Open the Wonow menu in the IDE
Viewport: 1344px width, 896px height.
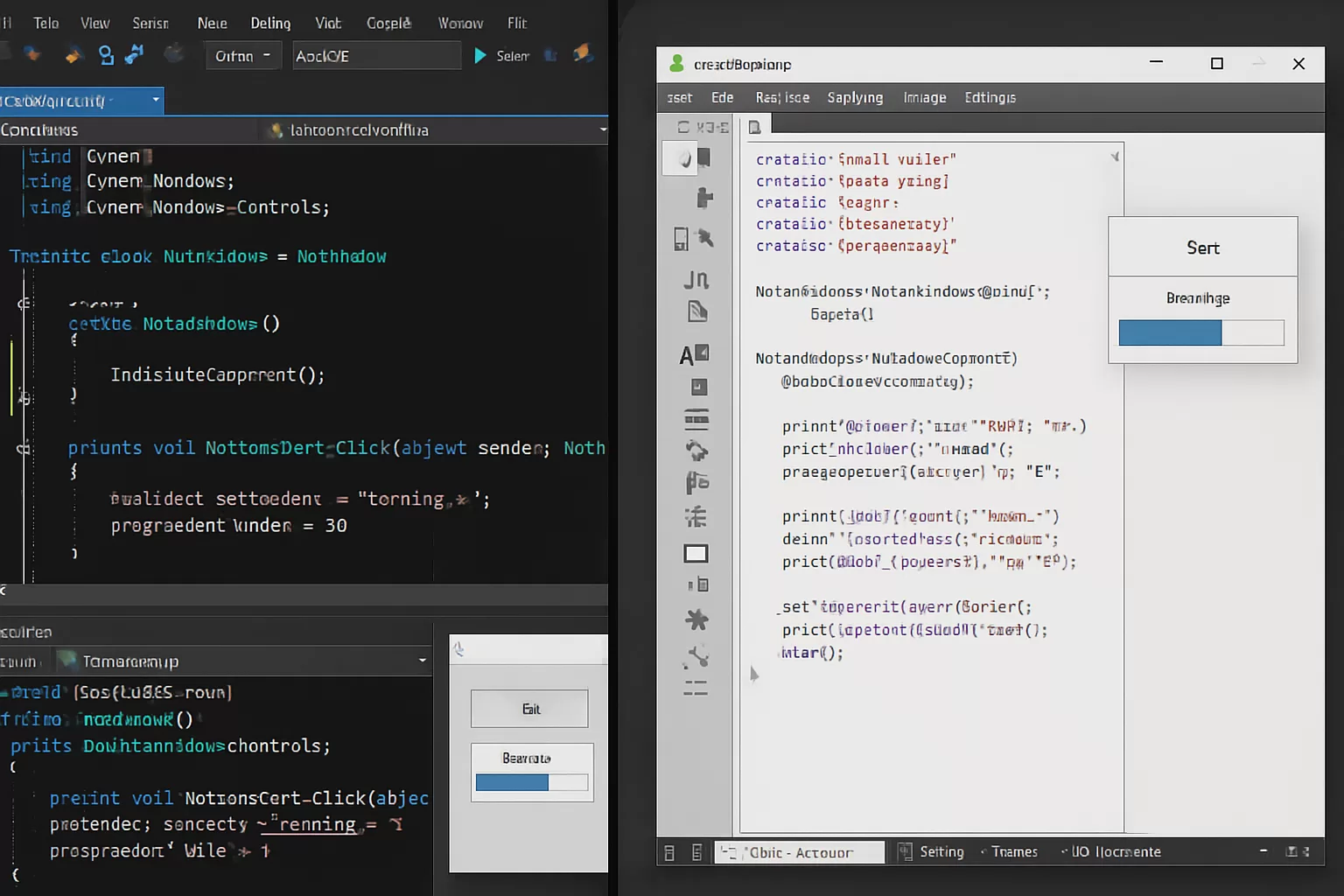click(460, 23)
